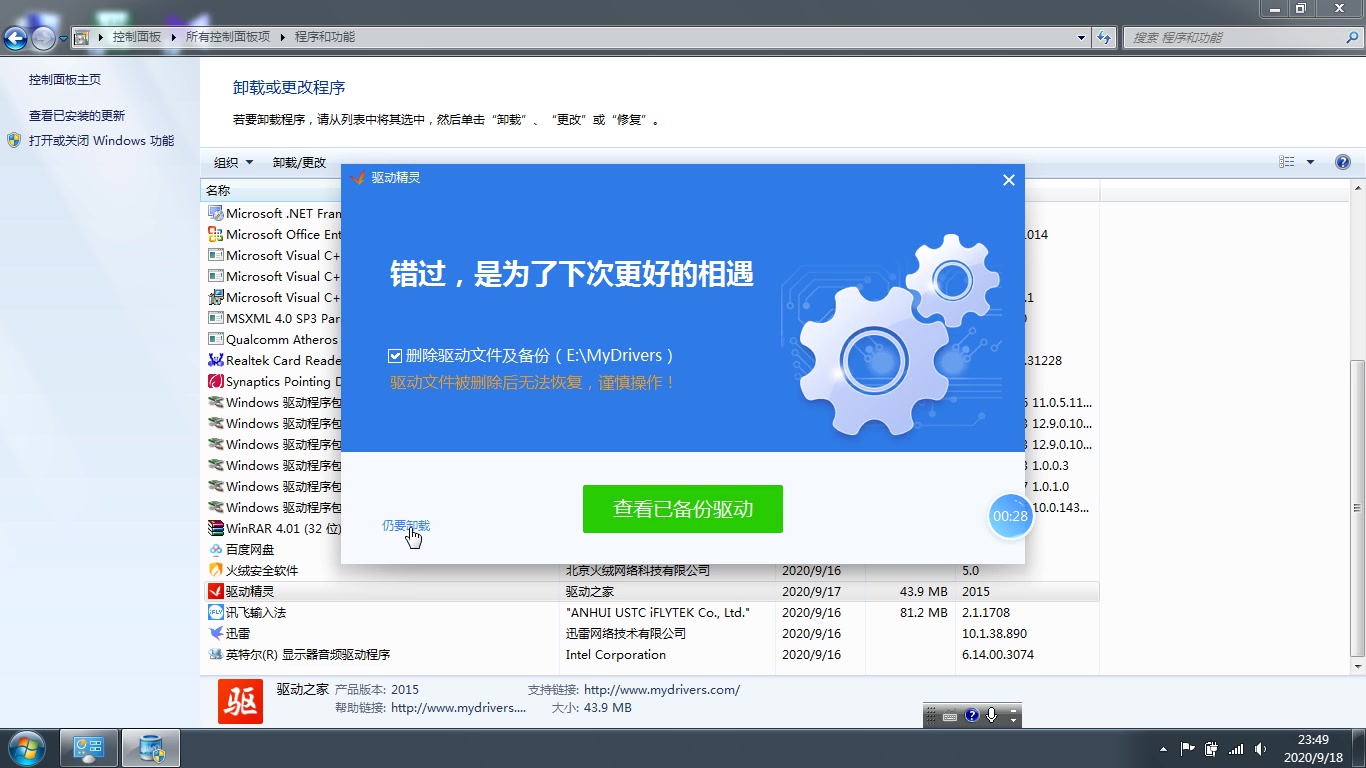This screenshot has height=768, width=1366.
Task: Open the recent pages dropdown arrow
Action: pos(63,39)
